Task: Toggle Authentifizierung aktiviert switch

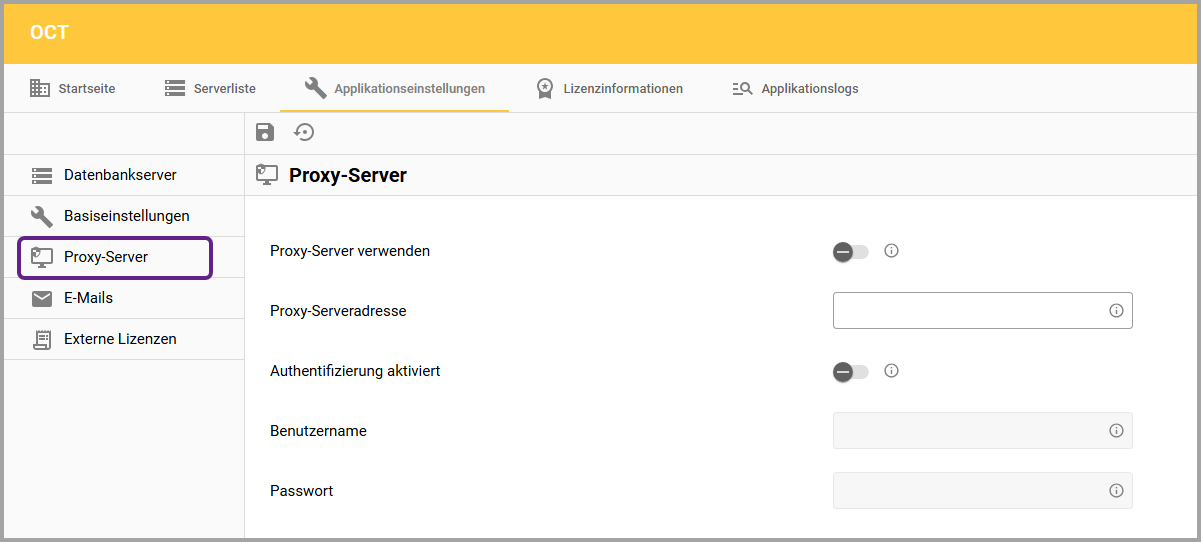Action: click(x=850, y=372)
